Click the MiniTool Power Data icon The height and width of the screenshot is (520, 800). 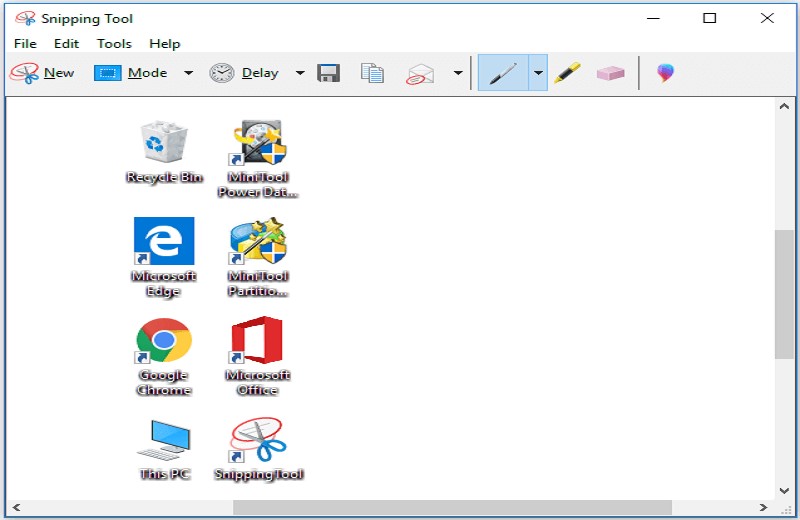[x=258, y=142]
